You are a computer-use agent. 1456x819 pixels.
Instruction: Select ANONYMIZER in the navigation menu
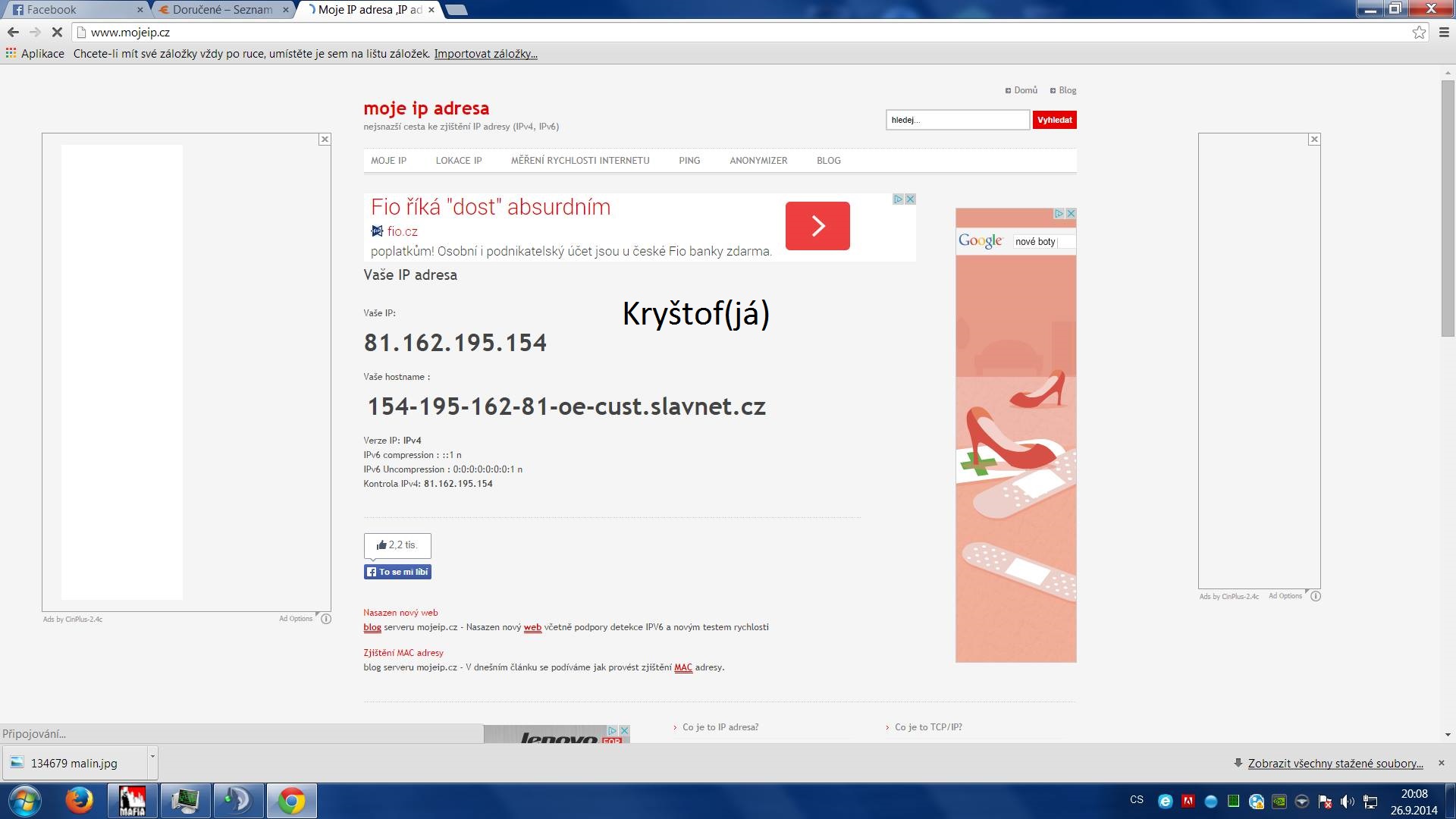(758, 161)
